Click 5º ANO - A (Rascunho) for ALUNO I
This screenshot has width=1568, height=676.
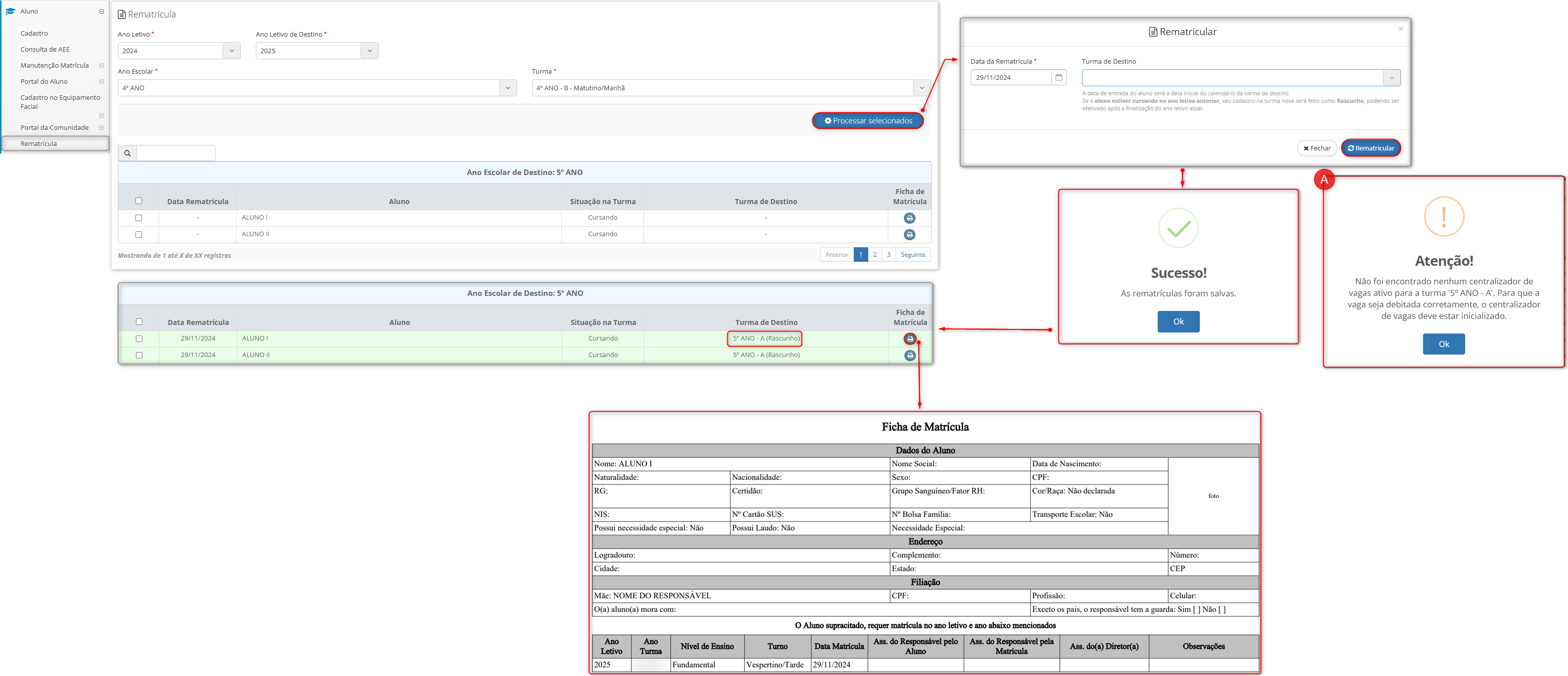click(x=766, y=339)
